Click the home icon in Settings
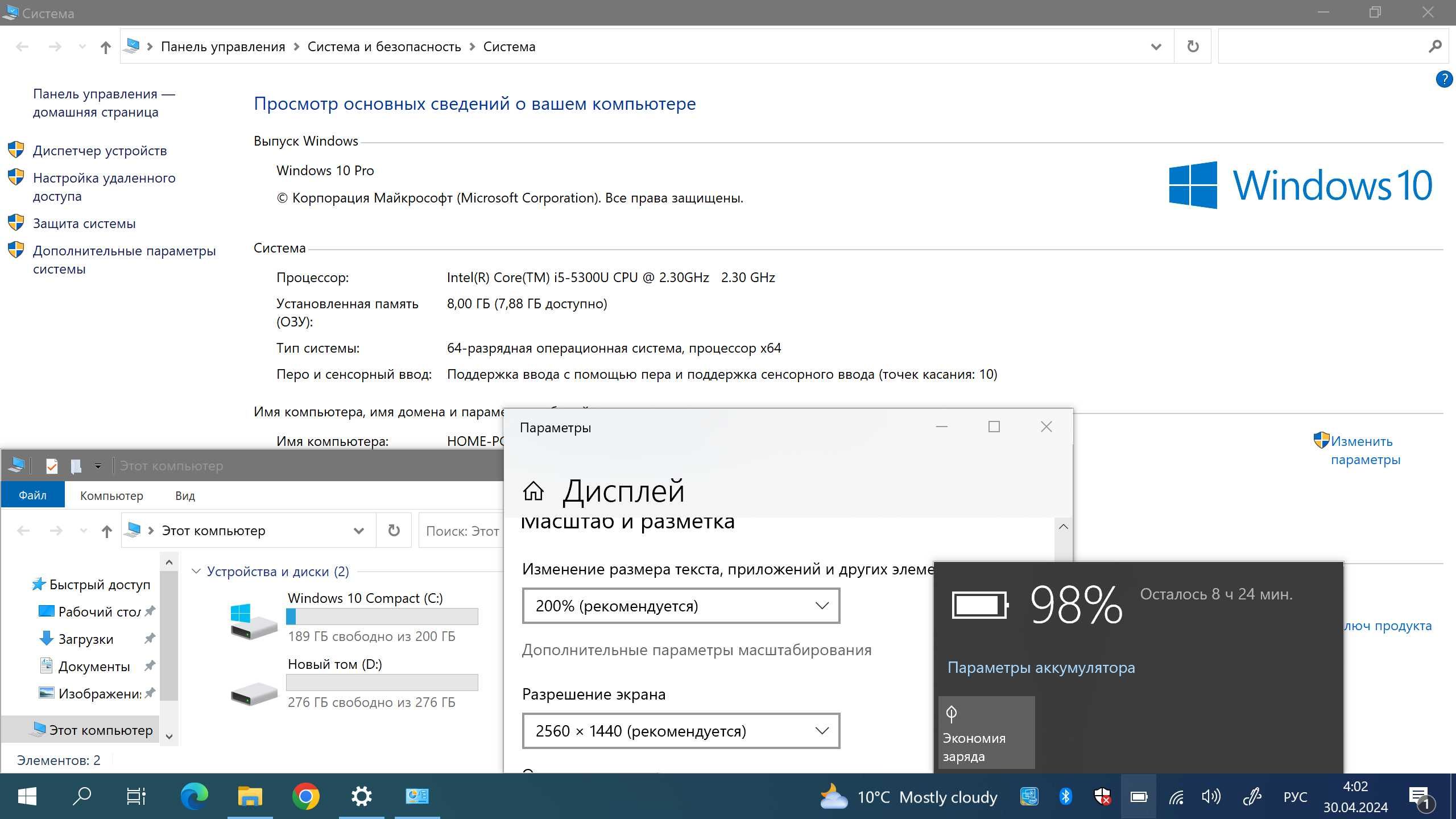 pyautogui.click(x=533, y=491)
